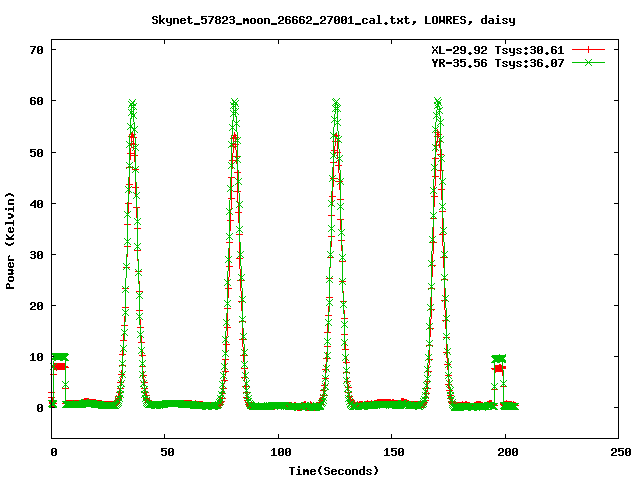The height and width of the screenshot is (480, 640).
Task: Click the green calibration pulse at scan start
Action: 60,357
